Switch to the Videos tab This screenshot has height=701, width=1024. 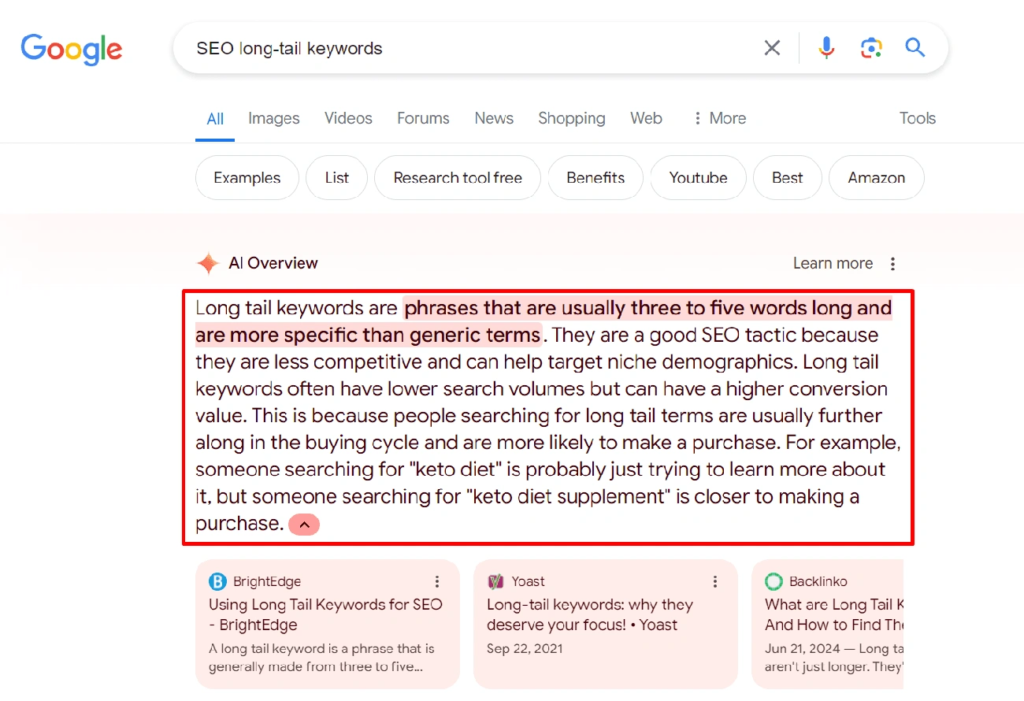click(x=348, y=118)
